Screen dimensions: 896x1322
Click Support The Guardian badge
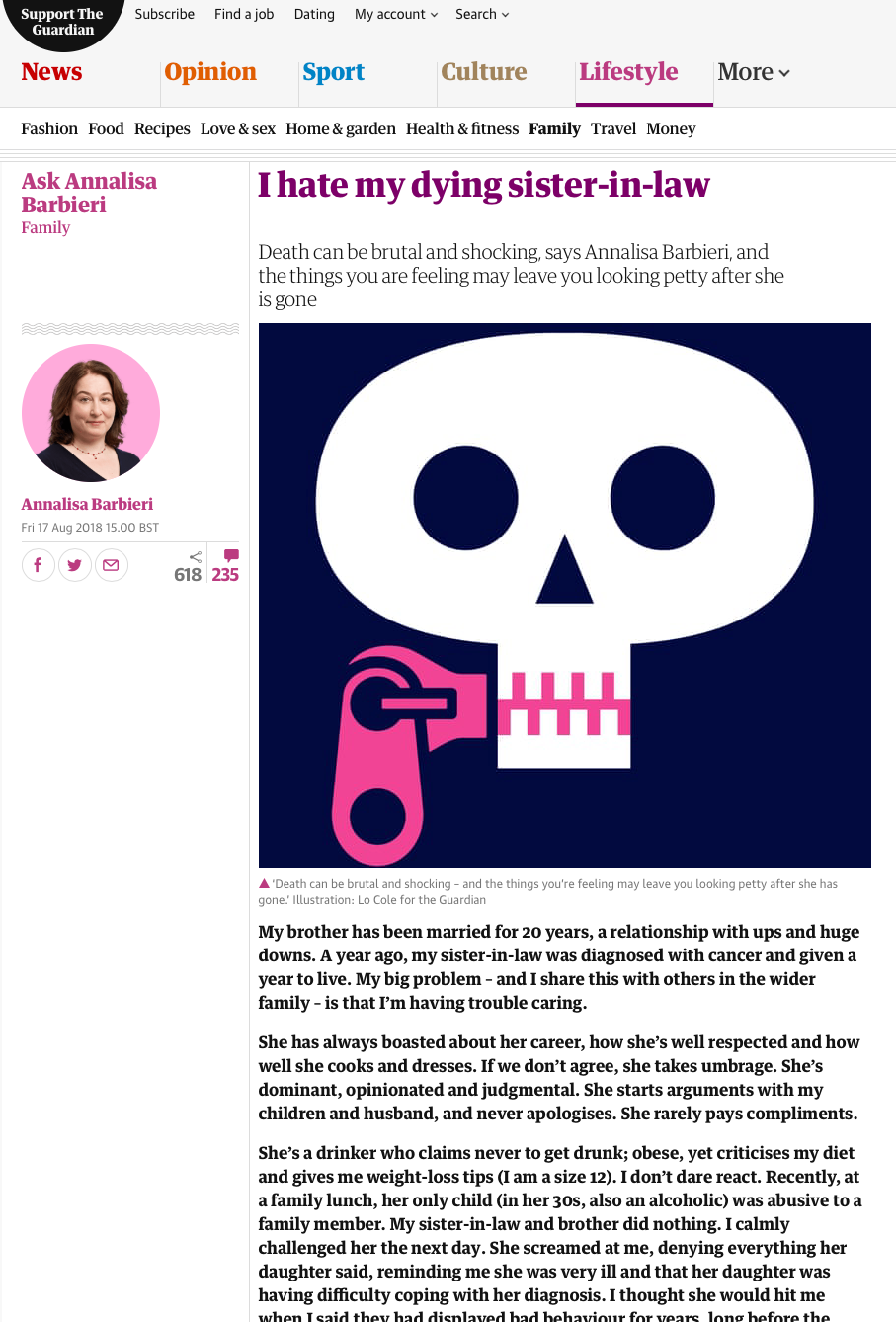[x=62, y=22]
